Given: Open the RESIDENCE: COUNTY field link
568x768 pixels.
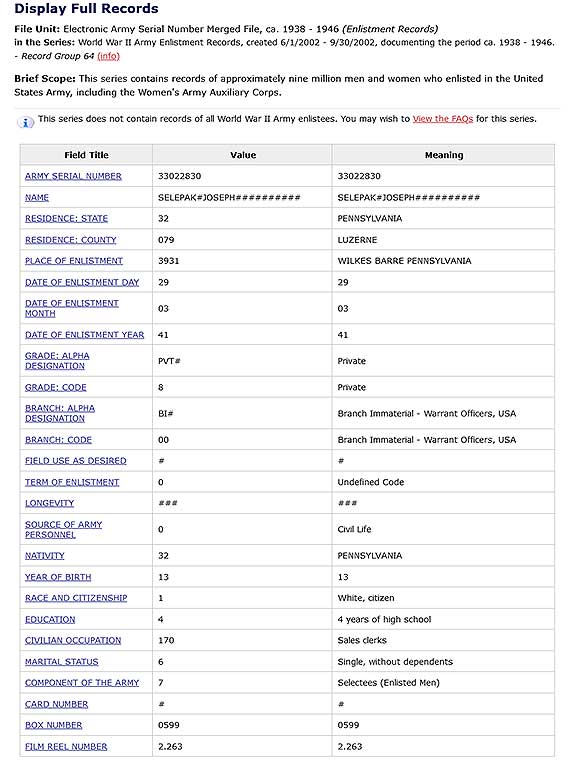Looking at the screenshot, I should click(x=71, y=240).
